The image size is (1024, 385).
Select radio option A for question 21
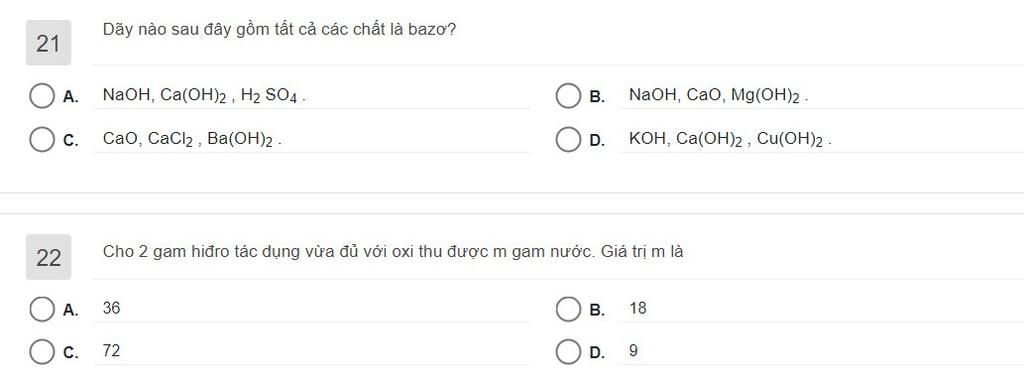[x=42, y=96]
